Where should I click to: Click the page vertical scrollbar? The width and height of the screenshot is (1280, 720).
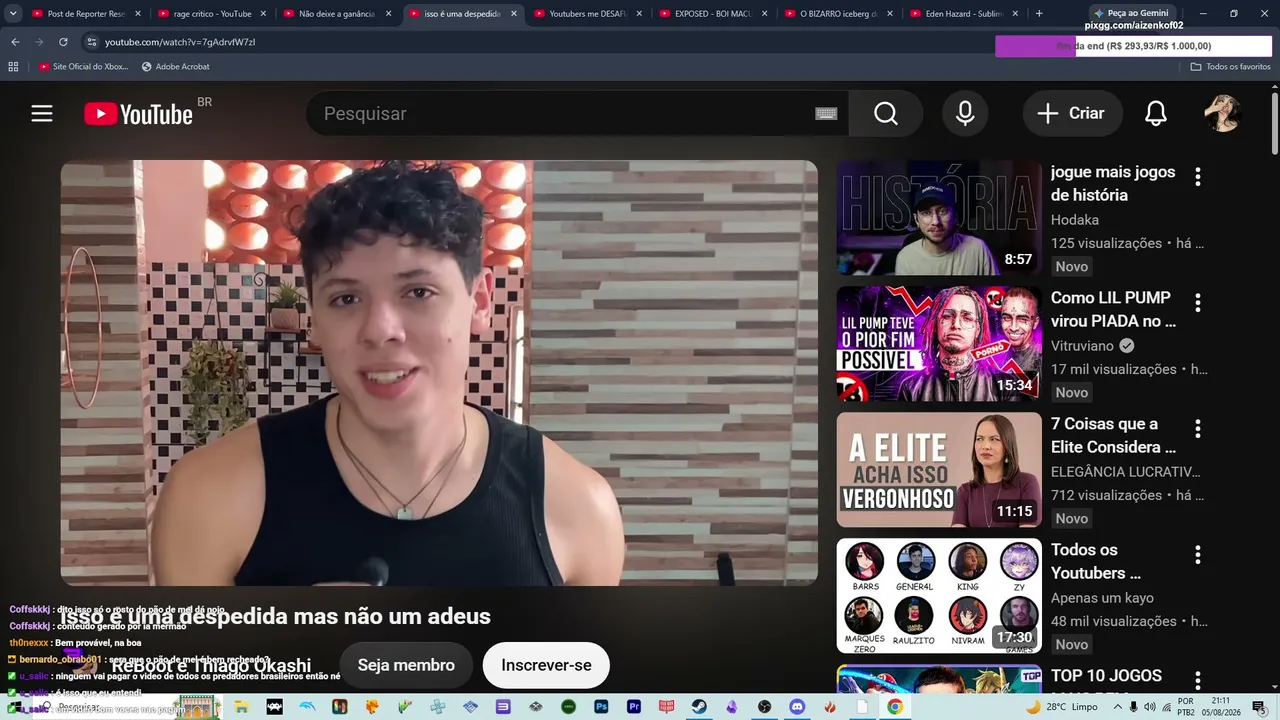(1274, 122)
